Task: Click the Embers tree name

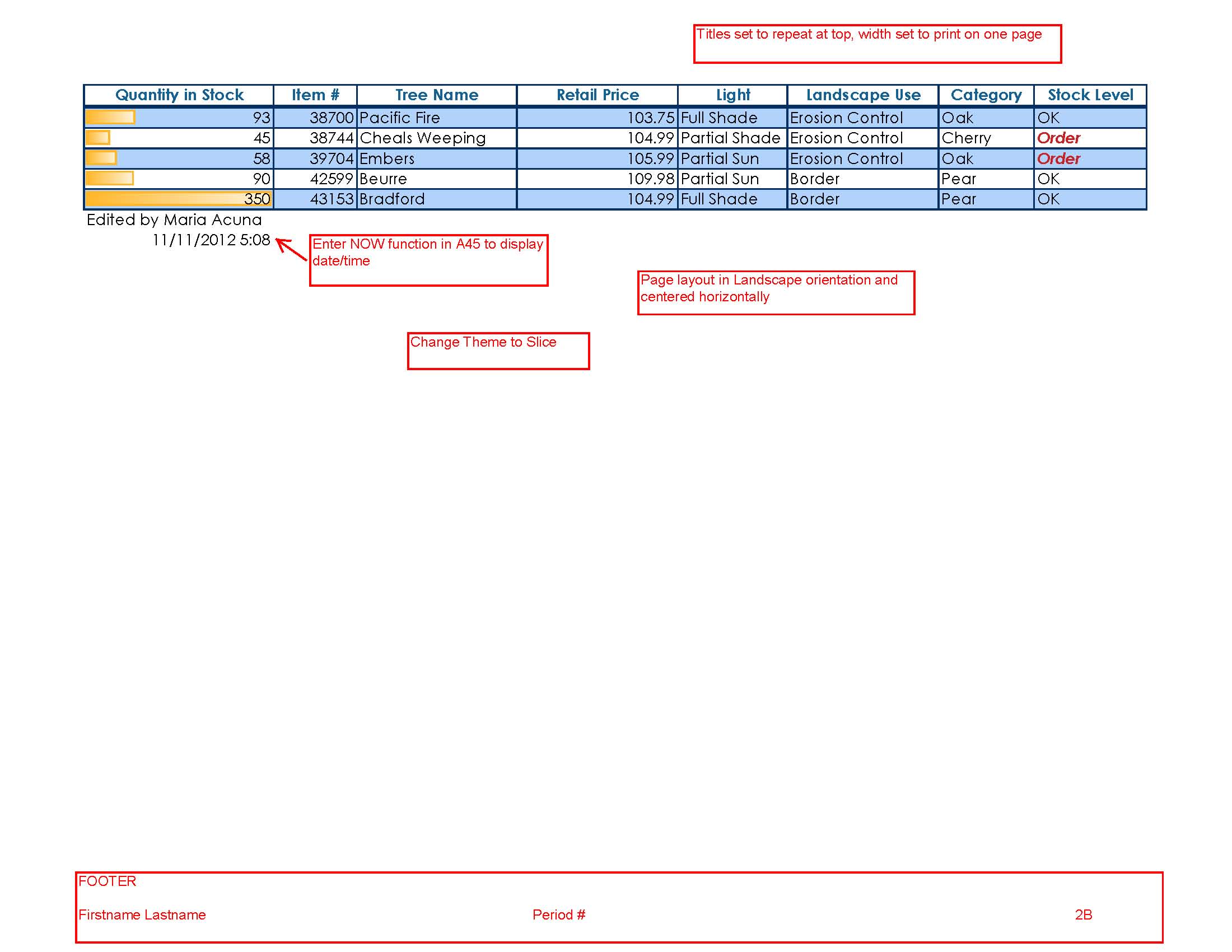Action: [x=437, y=158]
